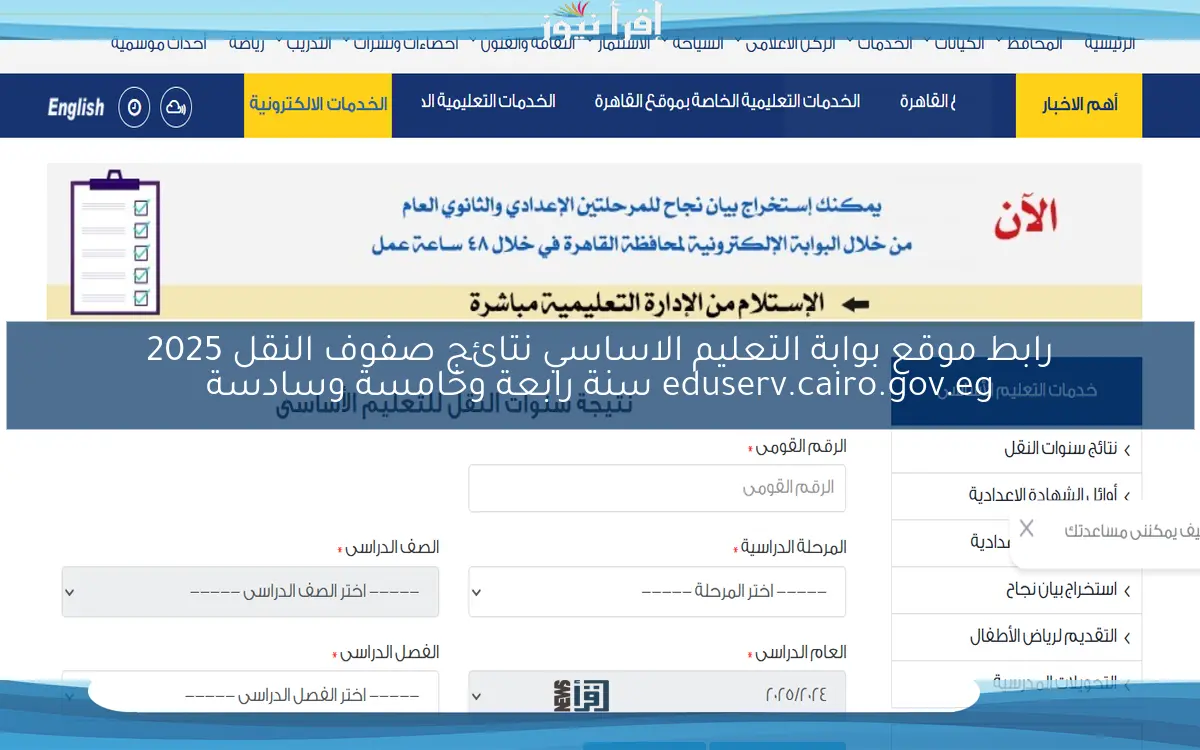This screenshot has height=750, width=1200.
Task: Switch site language to English
Action: click(76, 107)
